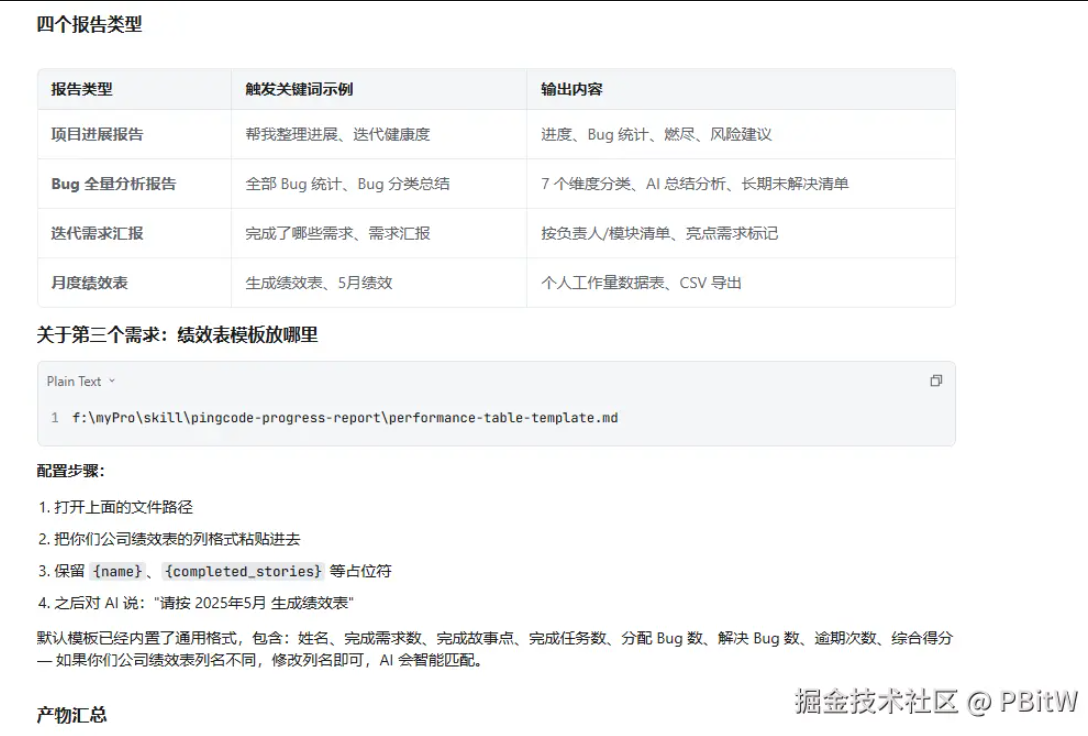1088x736 pixels.
Task: Select the {completed_stories} inline code placeholder
Action: coord(244,571)
